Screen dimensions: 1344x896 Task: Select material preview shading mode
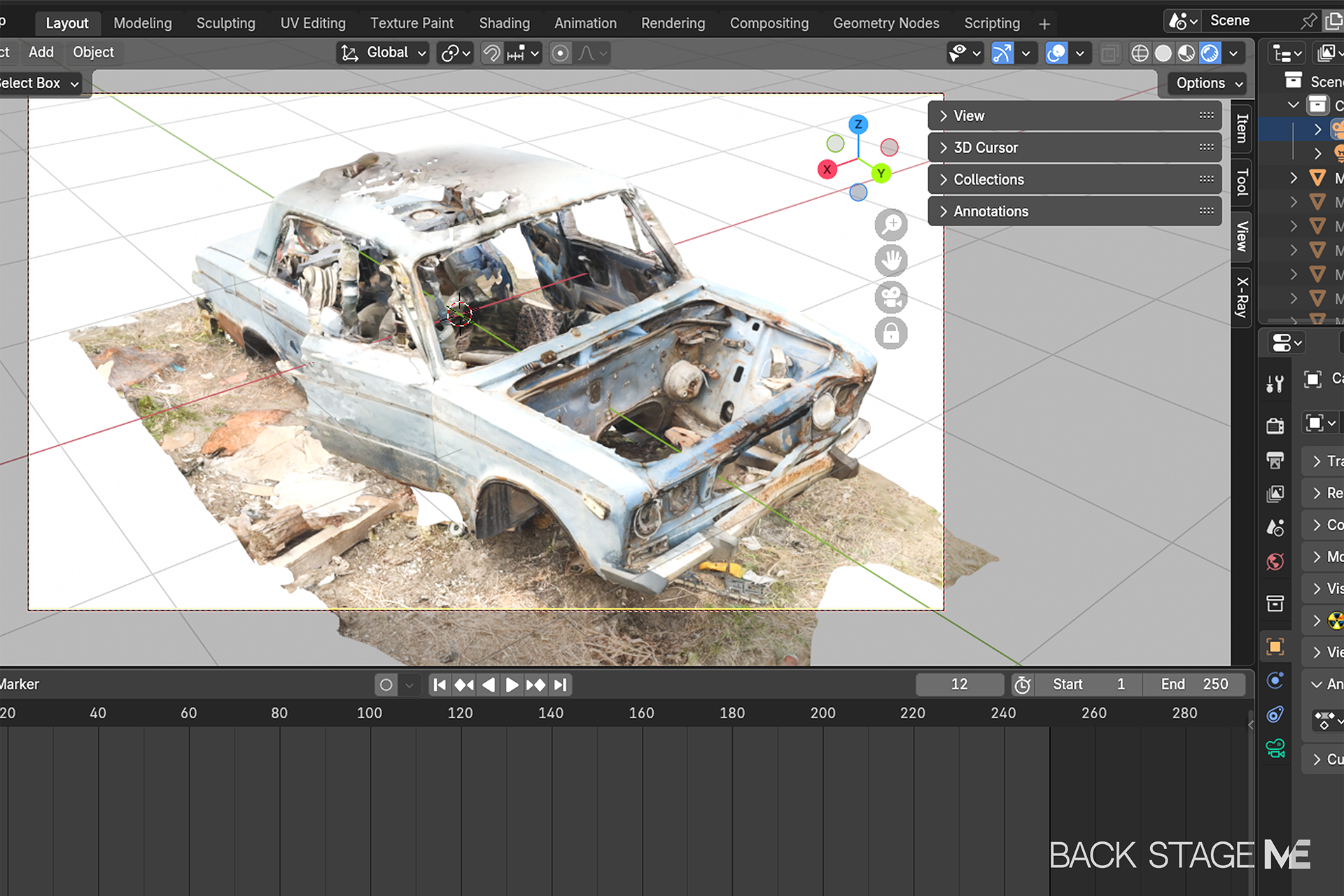coord(1186,53)
